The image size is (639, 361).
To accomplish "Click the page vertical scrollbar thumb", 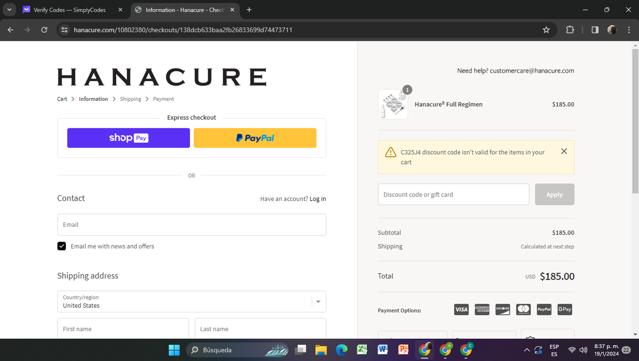I will coord(635,121).
